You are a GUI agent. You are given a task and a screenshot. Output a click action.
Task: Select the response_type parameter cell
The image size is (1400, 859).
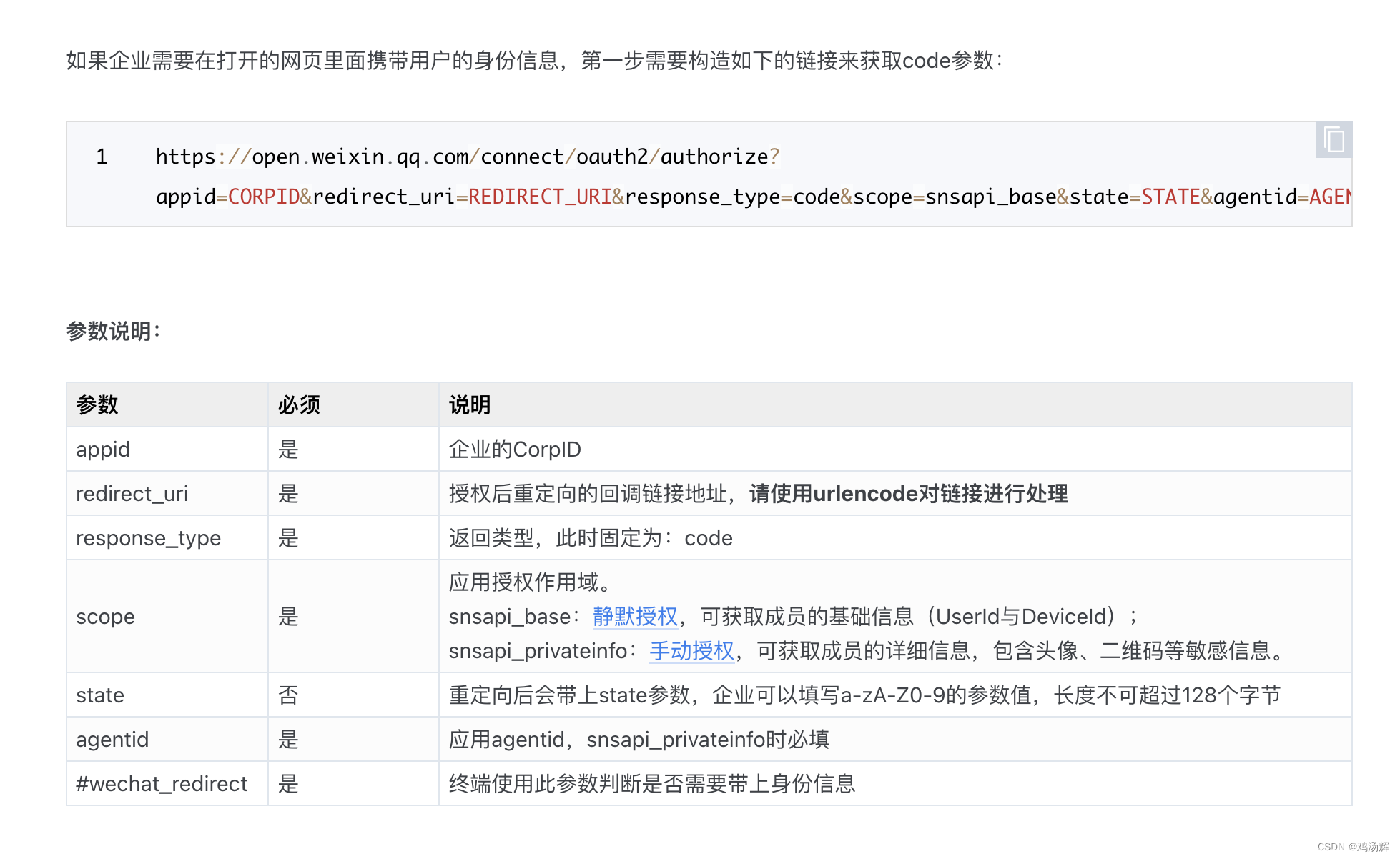(148, 538)
